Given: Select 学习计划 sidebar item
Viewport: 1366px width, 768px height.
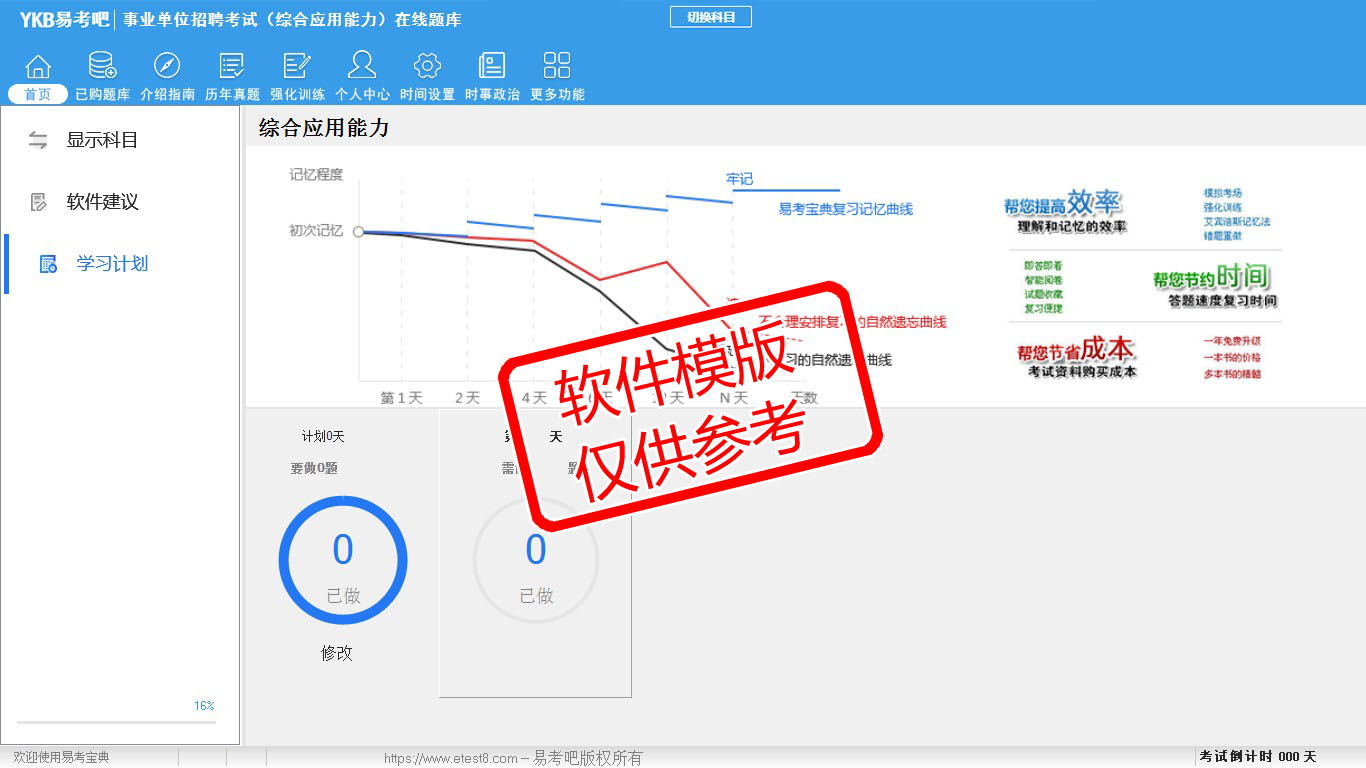Looking at the screenshot, I should point(111,264).
